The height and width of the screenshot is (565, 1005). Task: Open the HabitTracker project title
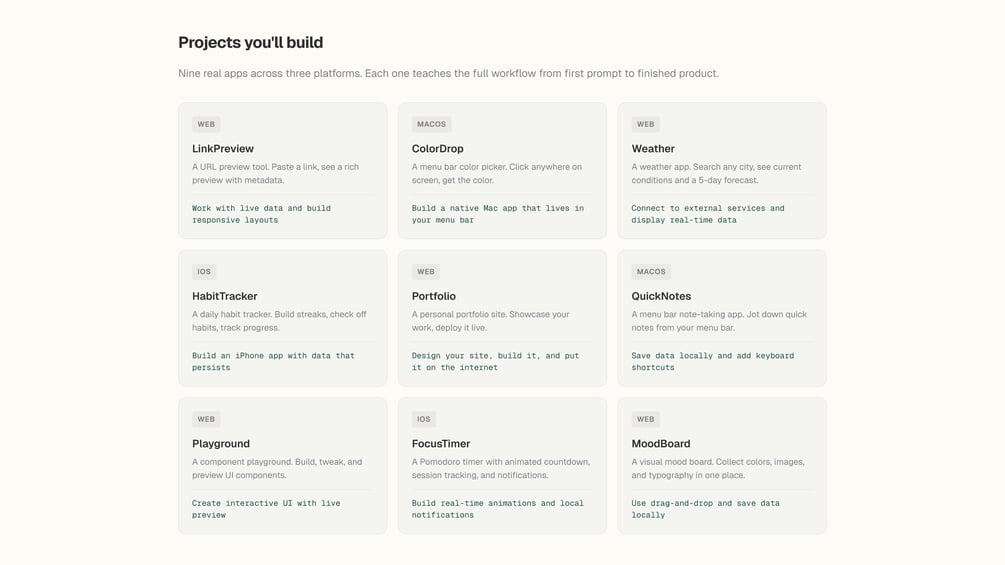[x=225, y=296]
